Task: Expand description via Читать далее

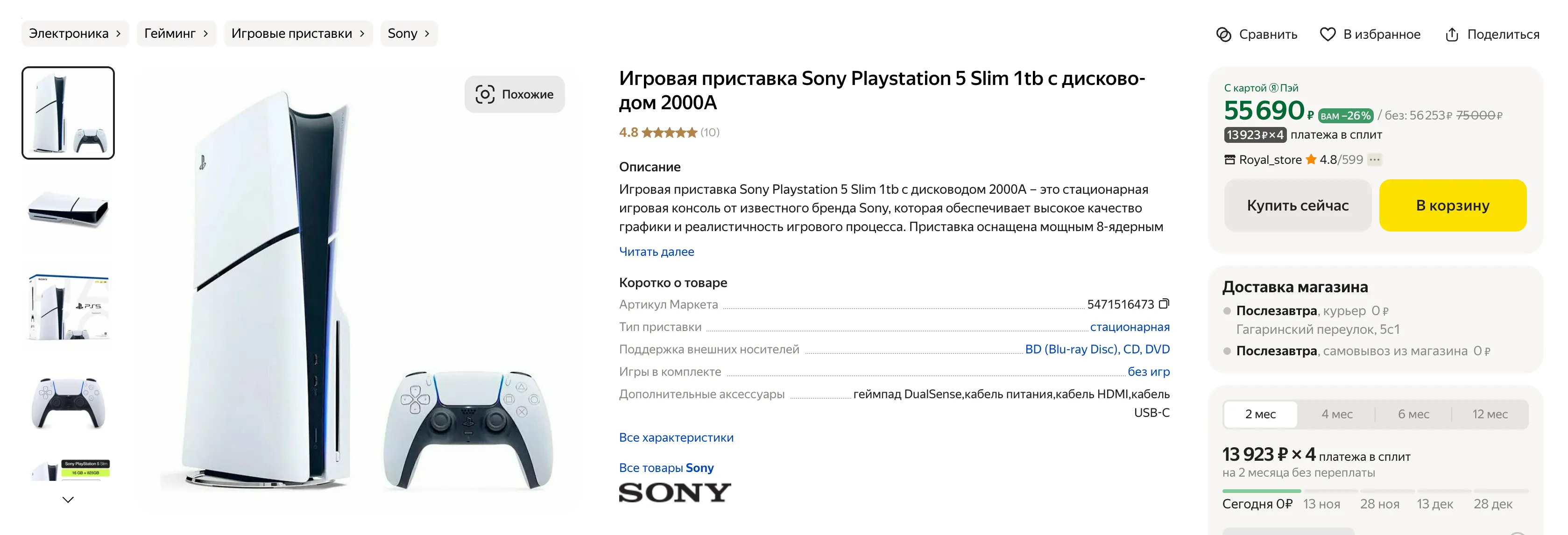Action: point(656,252)
